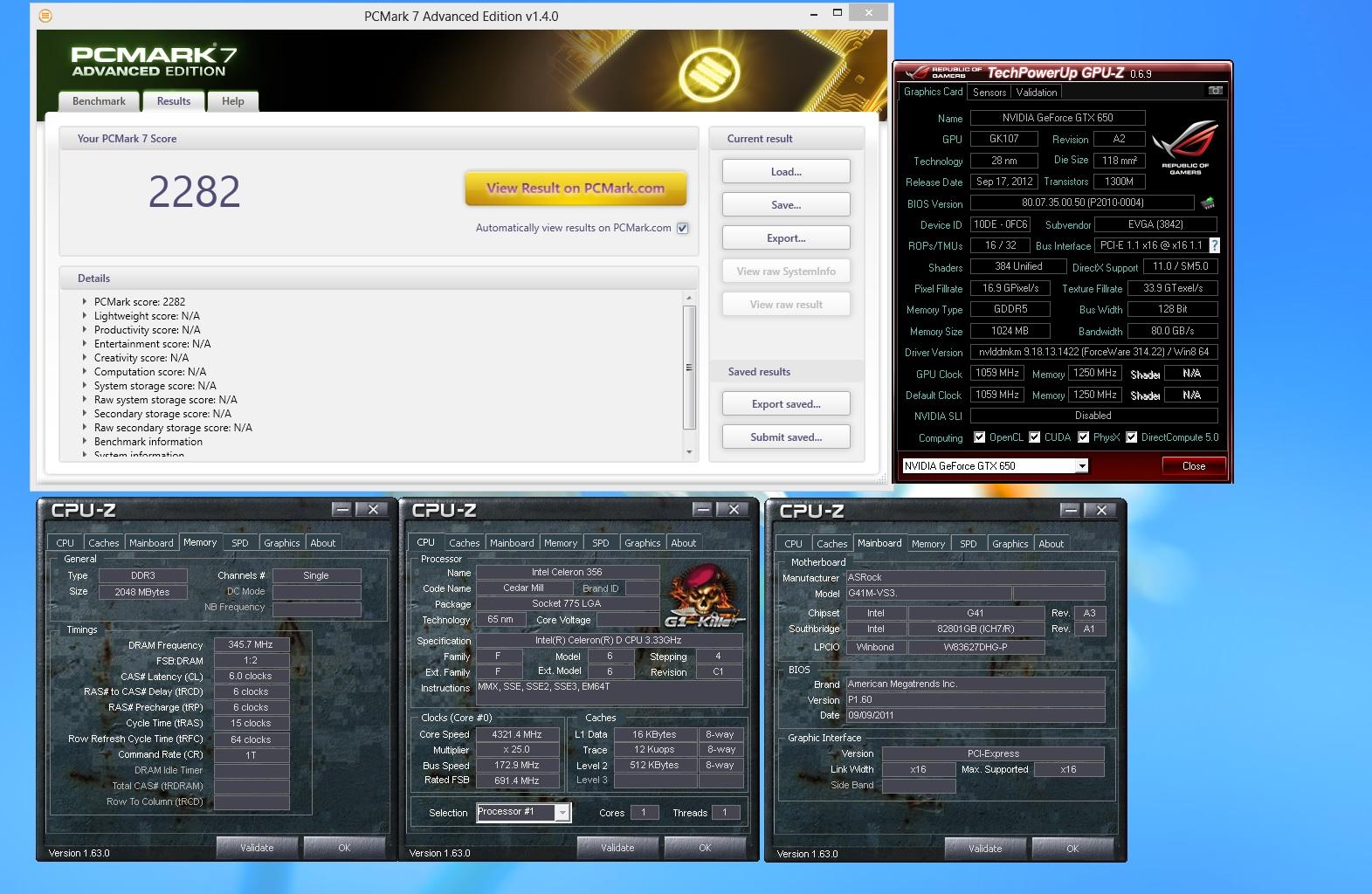Viewport: 1372px width, 894px height.
Task: Click the PCMark 7 title bar orange icon
Action: (x=45, y=16)
